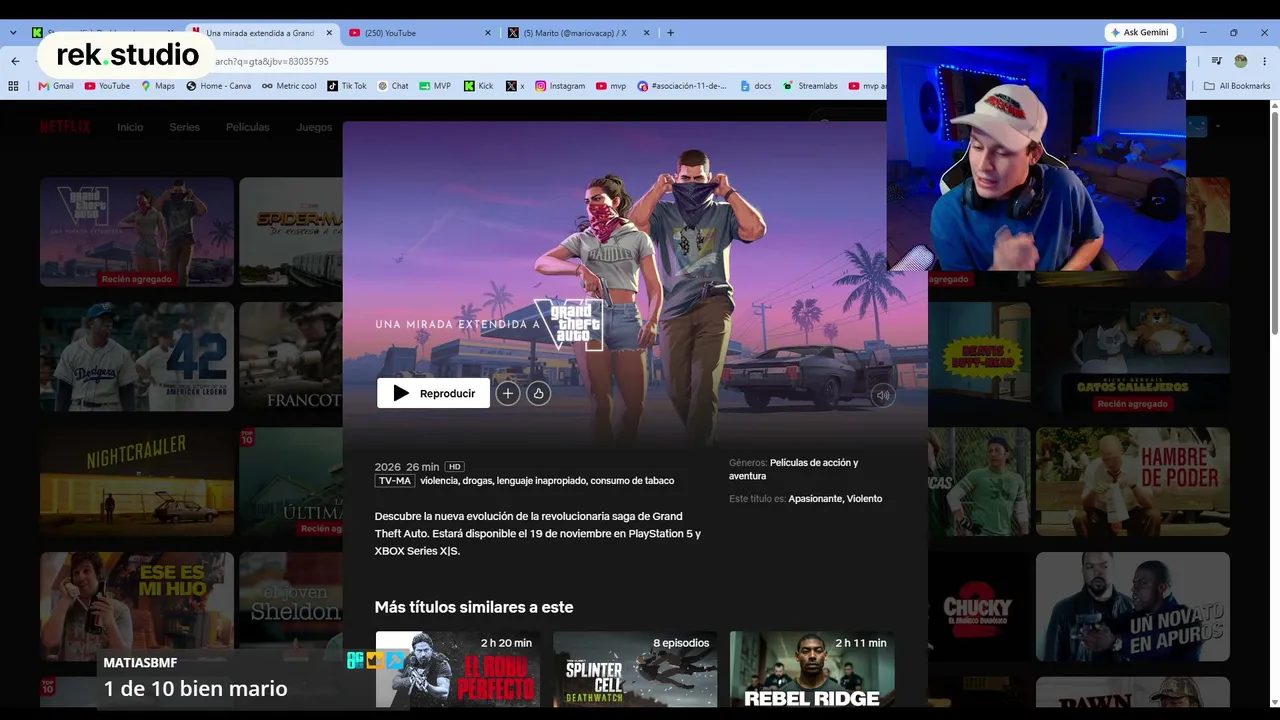The width and height of the screenshot is (1280, 720).
Task: Open Metric cool bookmark
Action: click(x=289, y=86)
